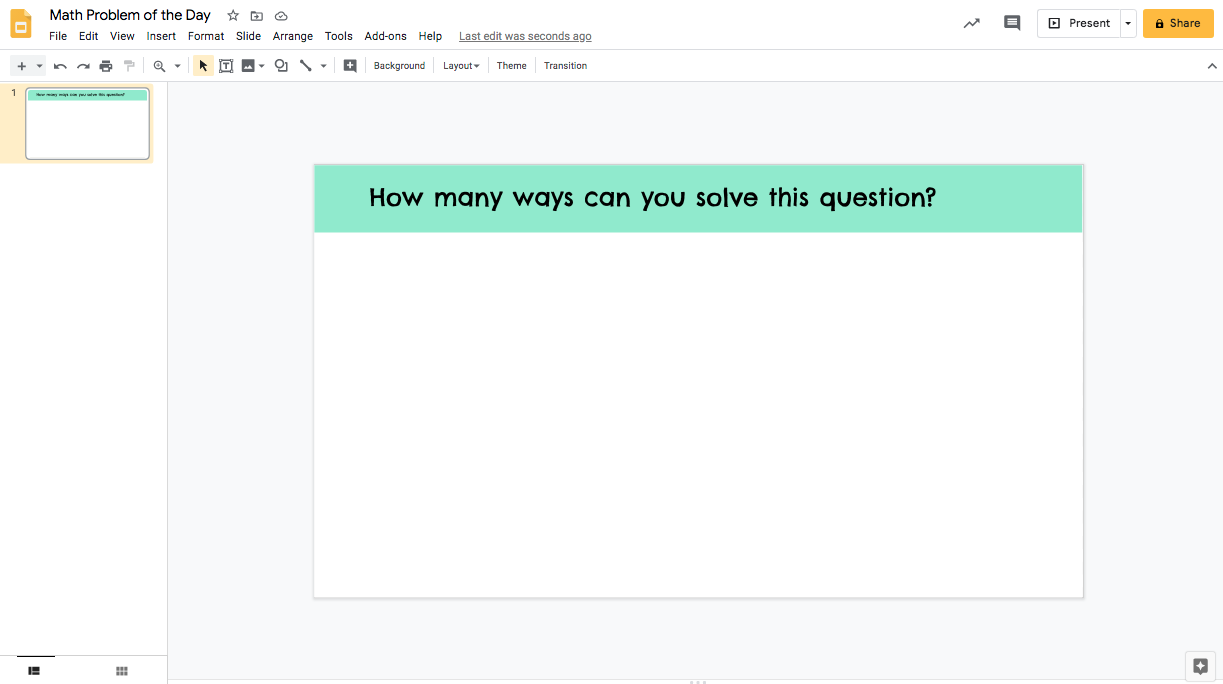Print the presentation
The width and height of the screenshot is (1223, 684).
pyautogui.click(x=106, y=65)
